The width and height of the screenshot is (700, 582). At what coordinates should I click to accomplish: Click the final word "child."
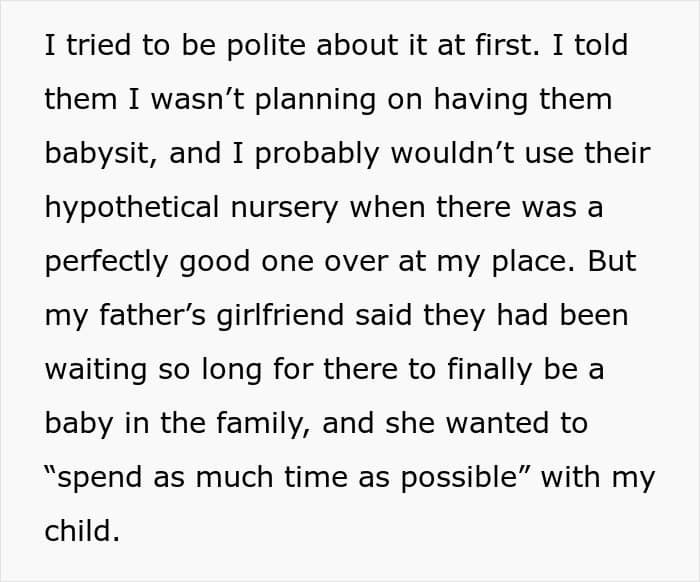tap(82, 532)
